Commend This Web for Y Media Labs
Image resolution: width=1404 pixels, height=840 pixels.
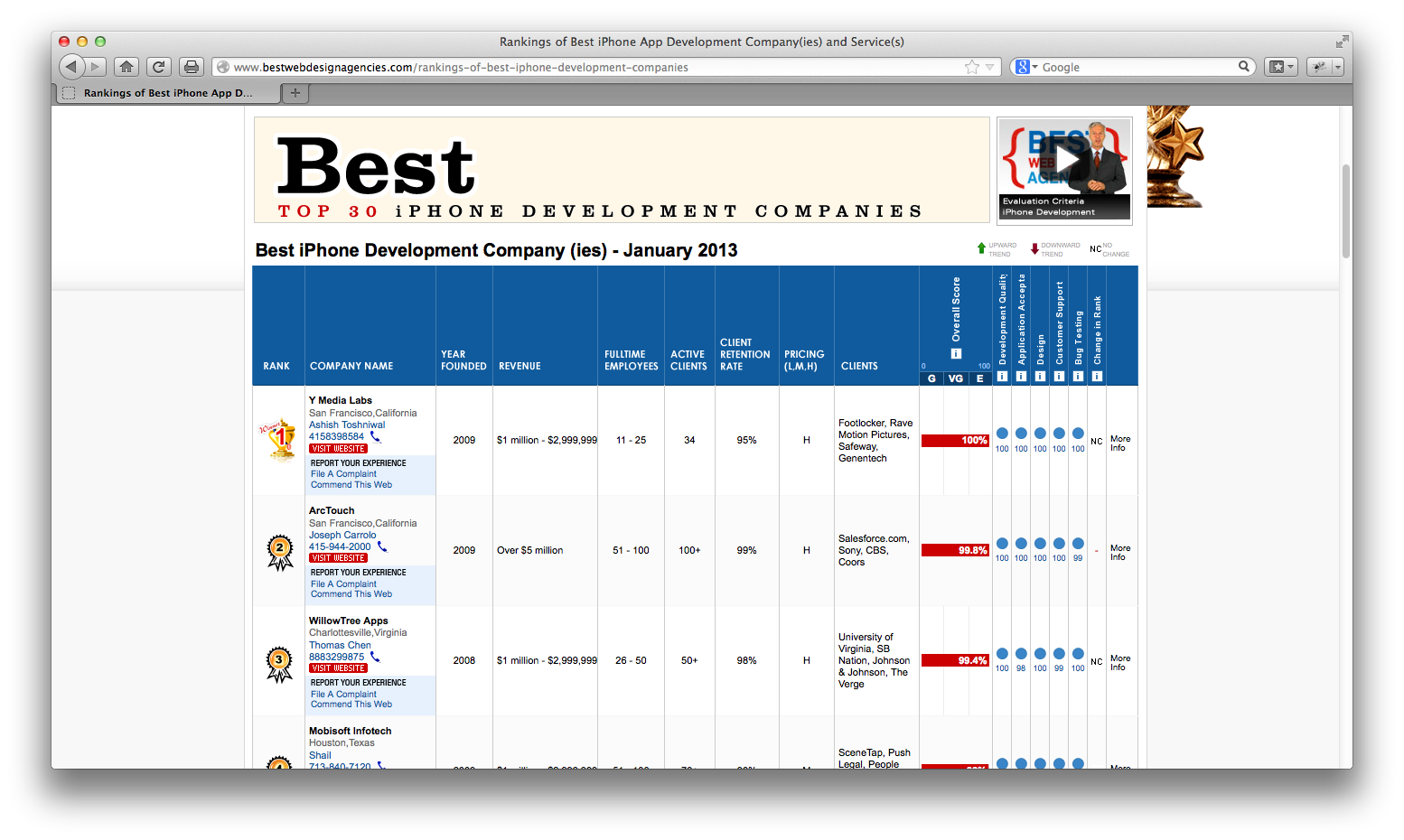click(351, 485)
